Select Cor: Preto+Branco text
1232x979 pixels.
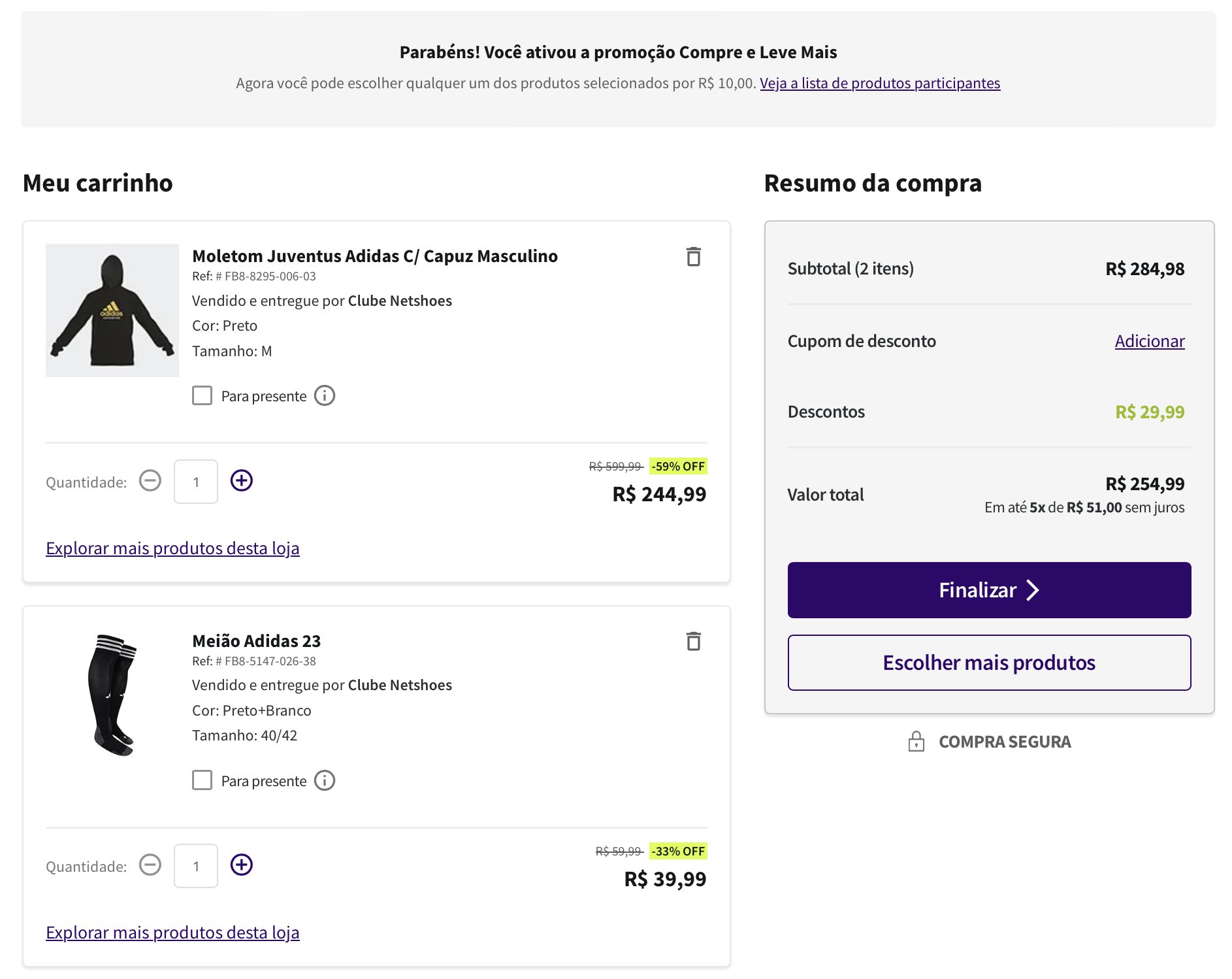click(251, 710)
